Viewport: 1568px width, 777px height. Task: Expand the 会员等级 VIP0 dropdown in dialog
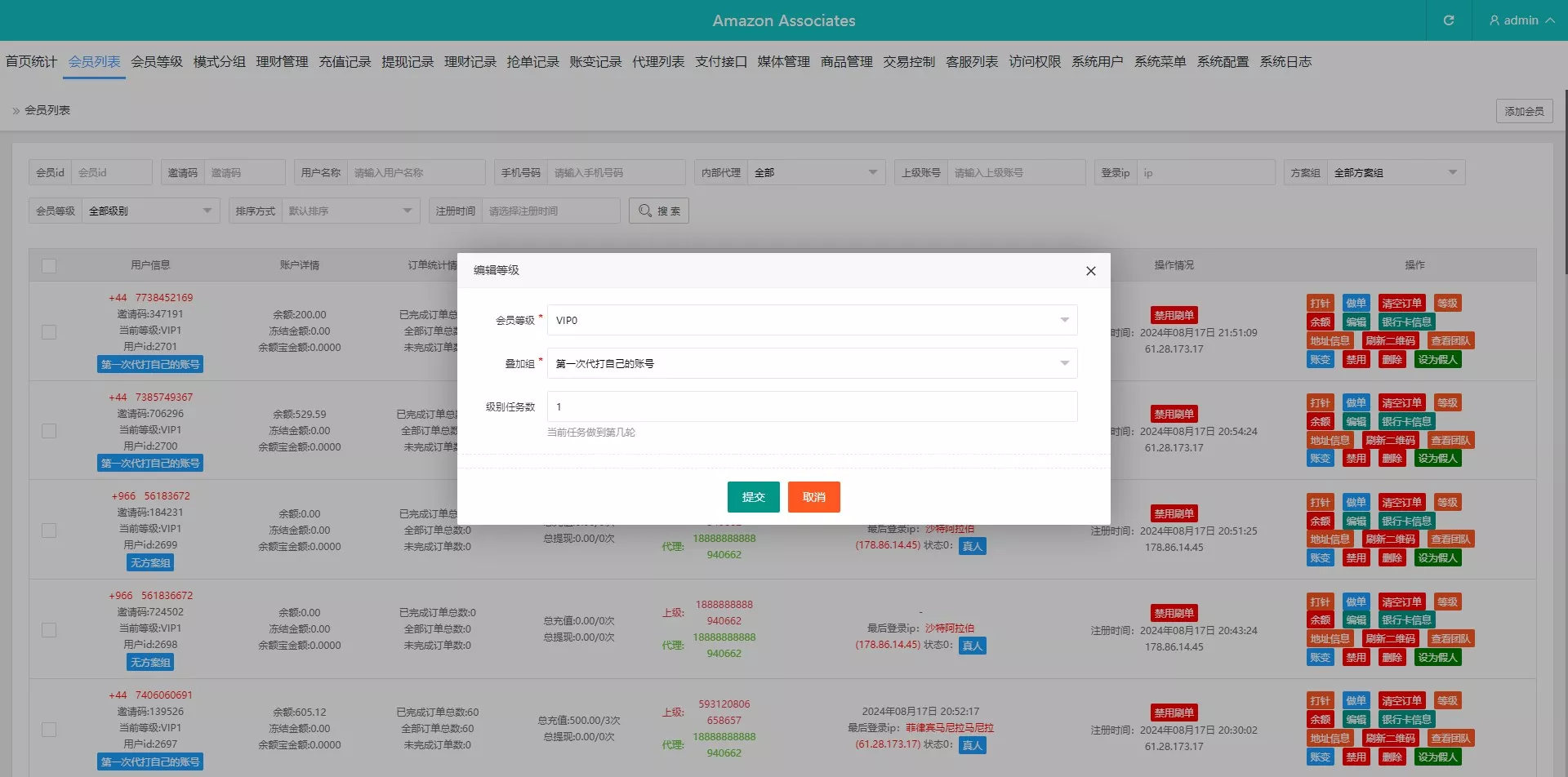(812, 320)
